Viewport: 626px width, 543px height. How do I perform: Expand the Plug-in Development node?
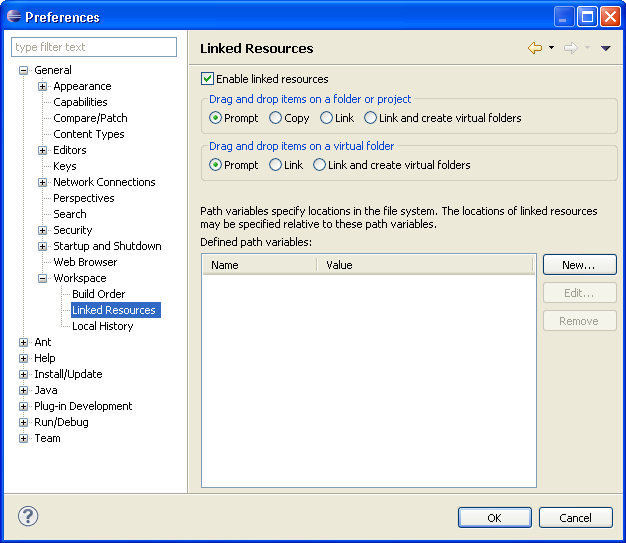click(24, 406)
